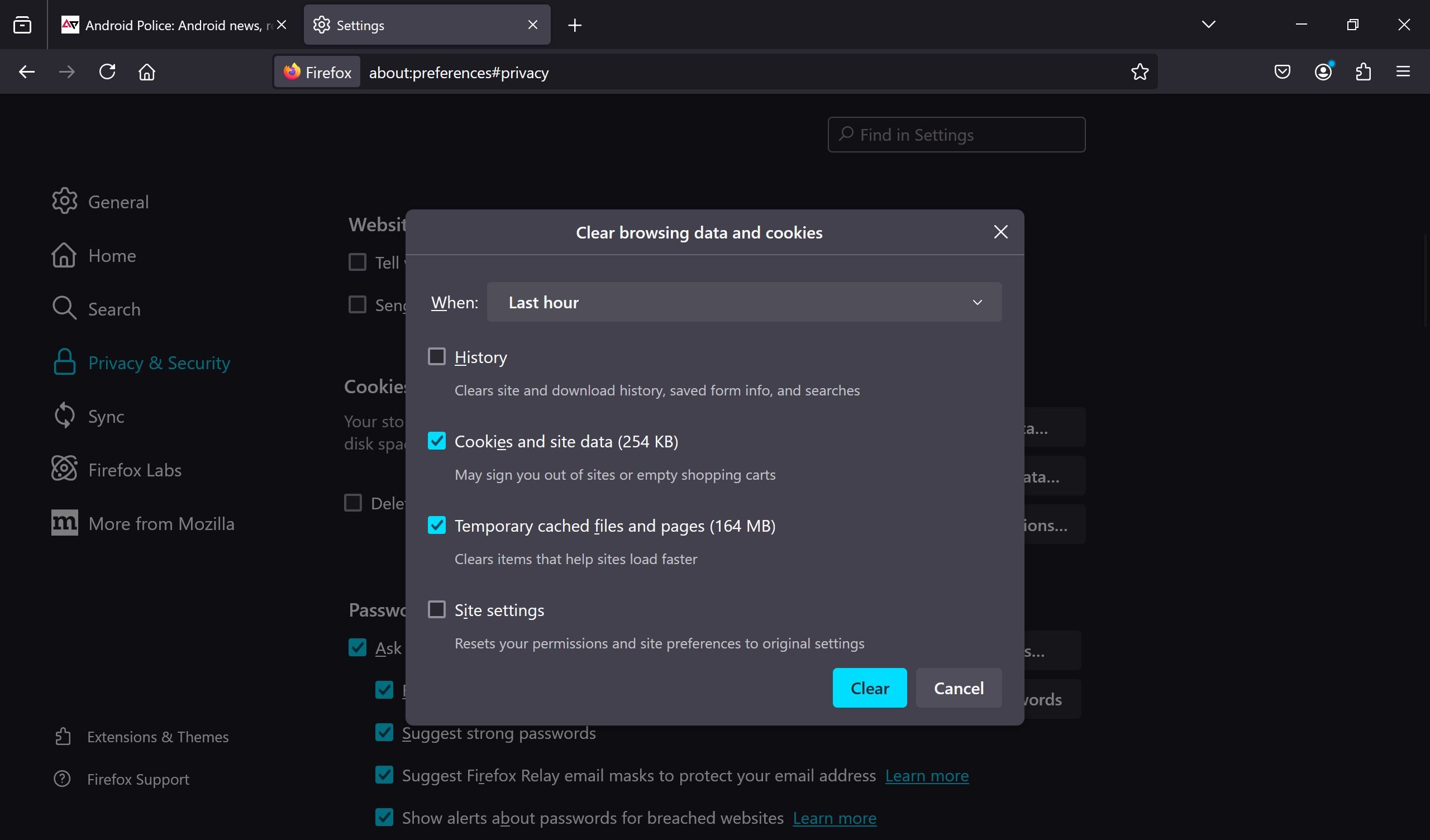The height and width of the screenshot is (840, 1430).
Task: Click the More from Mozilla grid icon
Action: (x=64, y=522)
